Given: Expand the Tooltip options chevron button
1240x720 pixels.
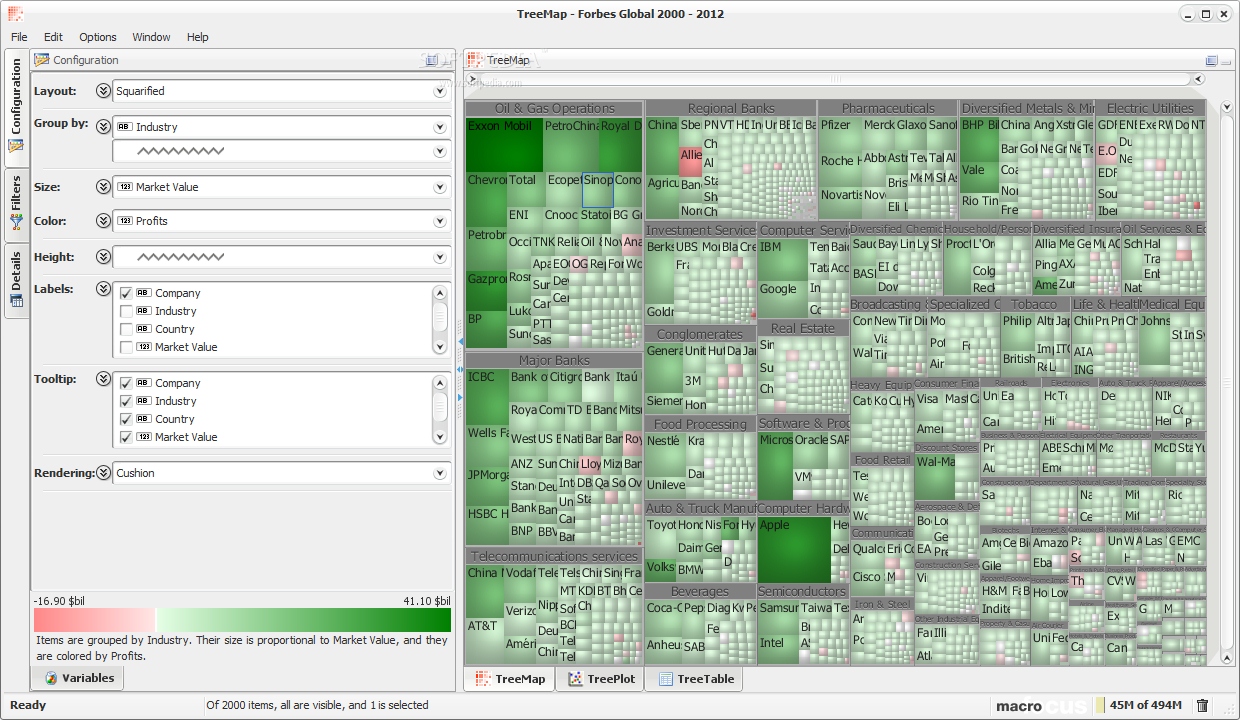Looking at the screenshot, I should 103,379.
